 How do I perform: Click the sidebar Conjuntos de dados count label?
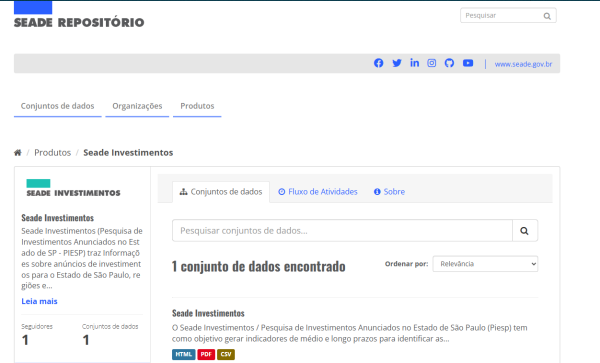coord(110,327)
